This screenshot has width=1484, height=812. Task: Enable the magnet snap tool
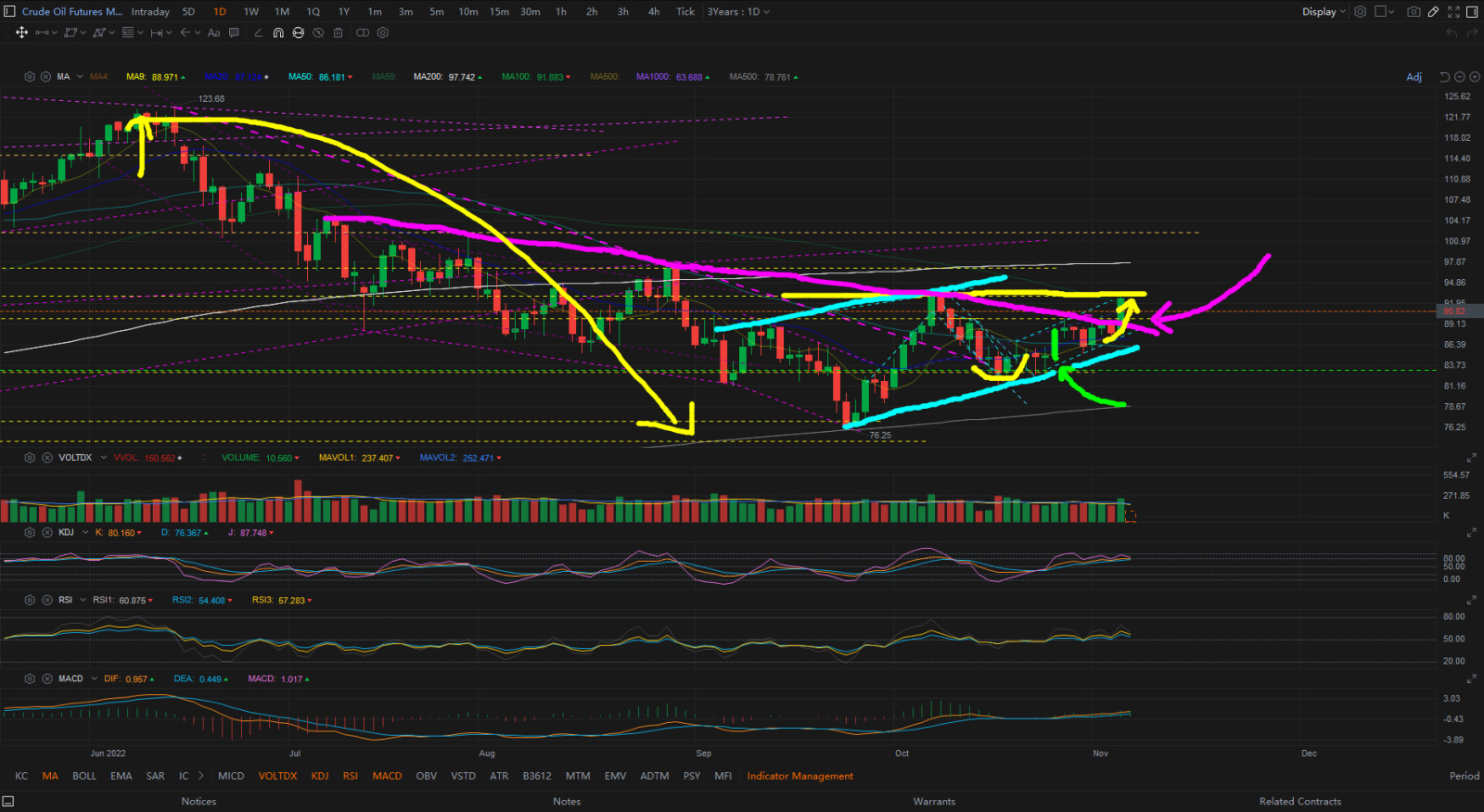point(278,32)
